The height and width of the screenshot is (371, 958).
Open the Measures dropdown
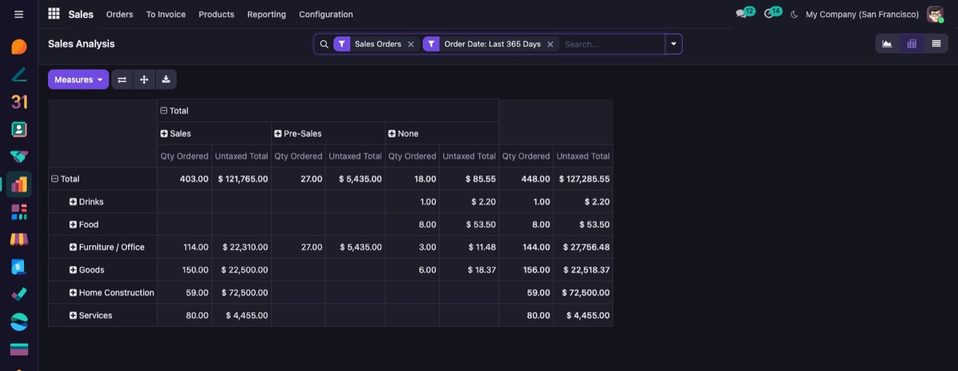point(78,79)
